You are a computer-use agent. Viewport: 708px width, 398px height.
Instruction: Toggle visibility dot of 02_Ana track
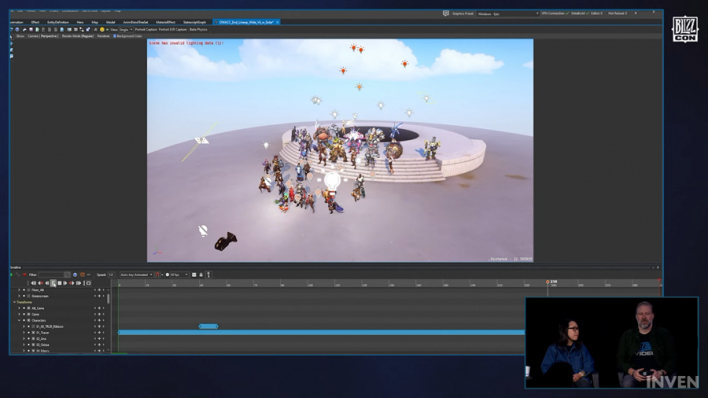[28, 339]
